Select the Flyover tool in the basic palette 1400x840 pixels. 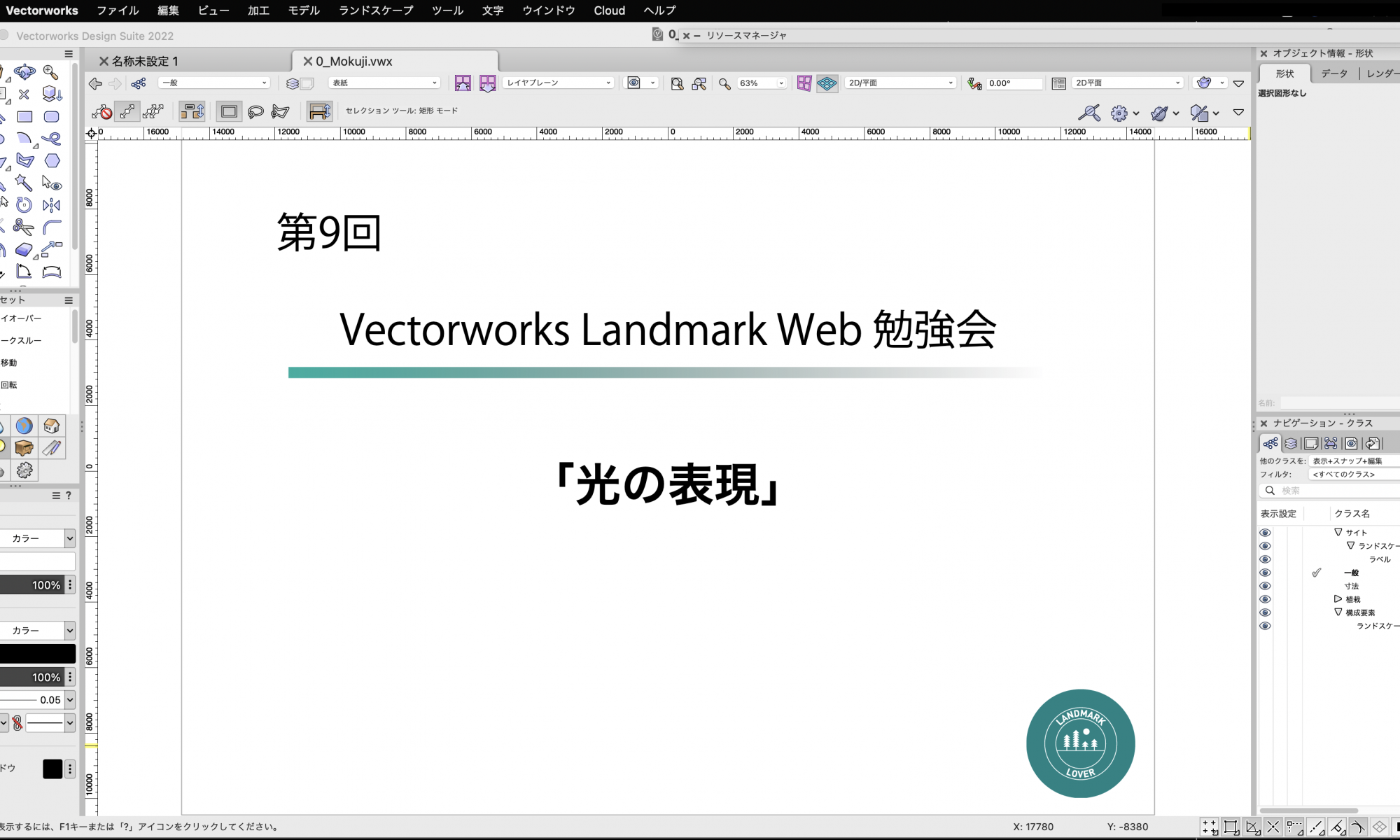pyautogui.click(x=24, y=72)
